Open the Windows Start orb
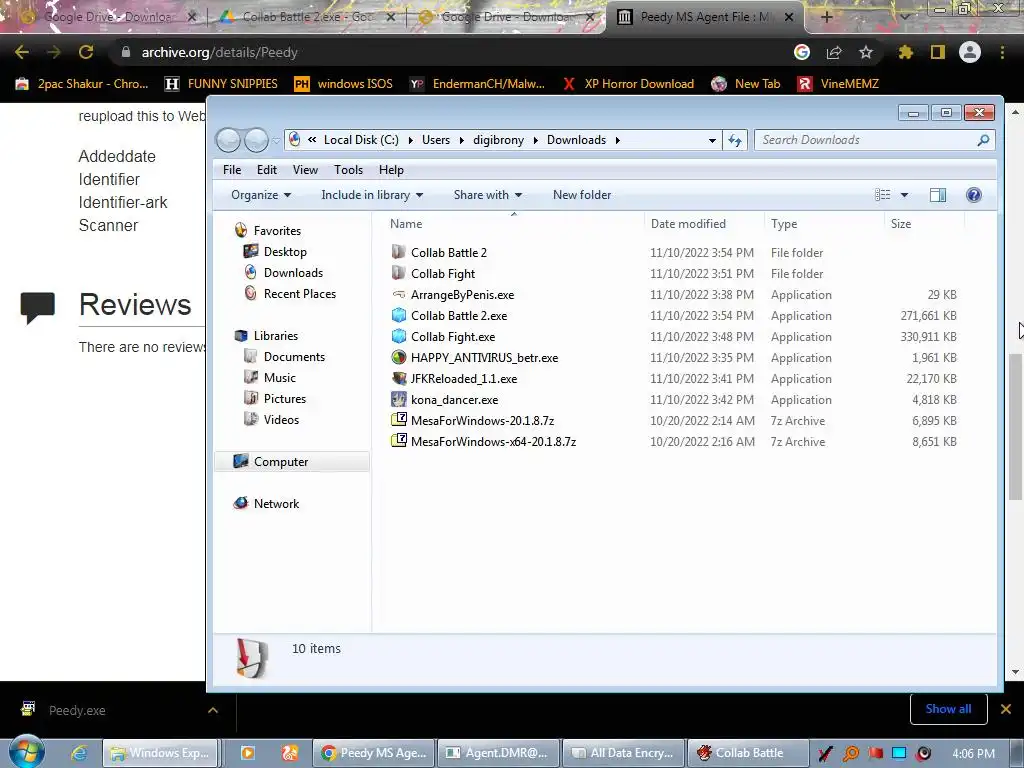Screen dimensions: 1024x768 tap(26, 752)
